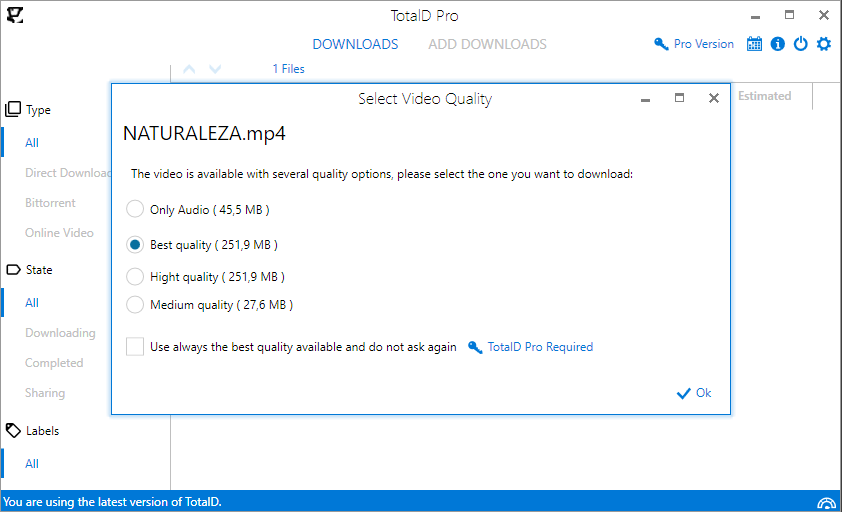Move download down with the down chevron
This screenshot has width=842, height=512.
pos(215,69)
